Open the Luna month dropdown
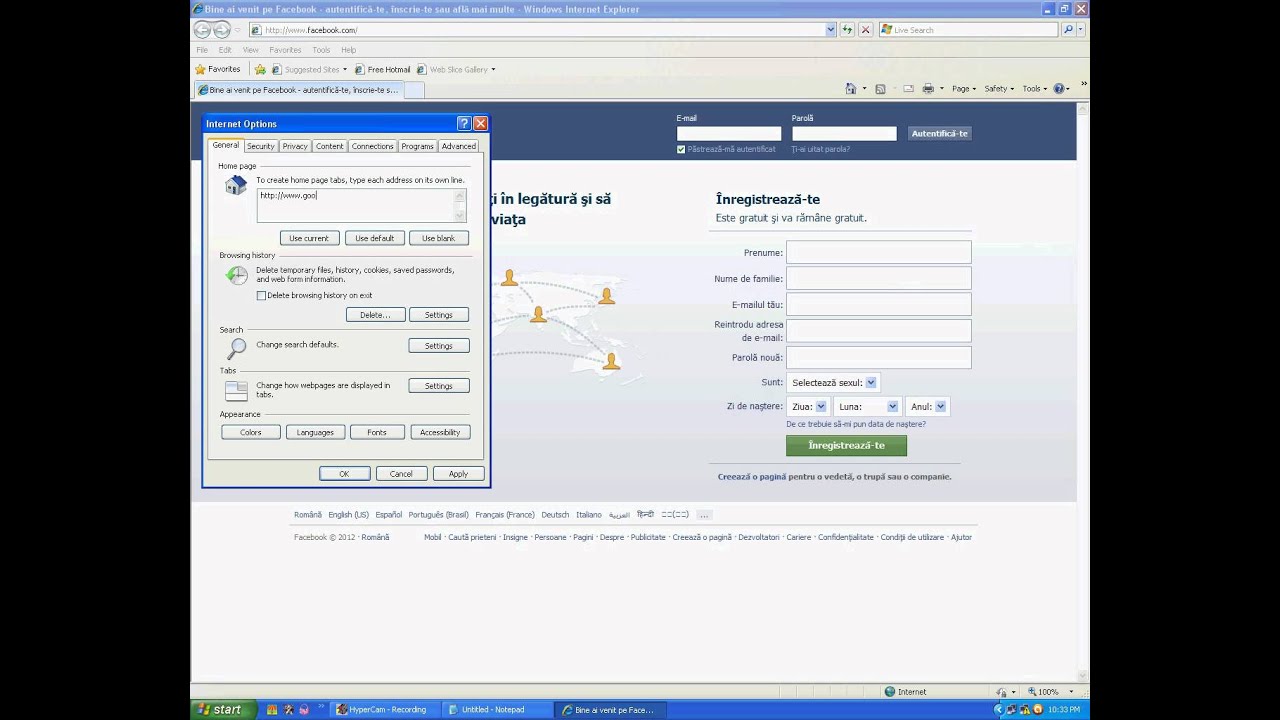Screen dimensions: 1280x720 [866, 406]
